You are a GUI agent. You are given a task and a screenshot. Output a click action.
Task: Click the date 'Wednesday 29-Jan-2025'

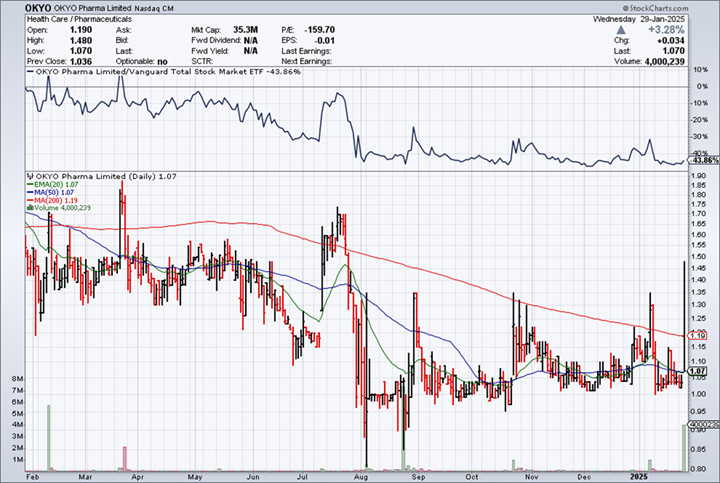[639, 19]
